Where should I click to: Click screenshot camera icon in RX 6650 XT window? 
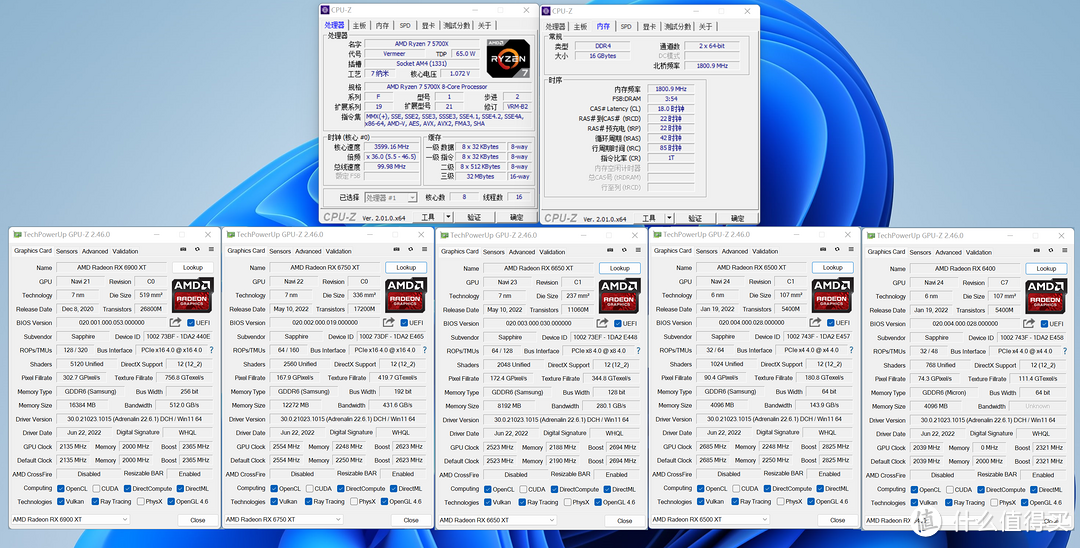[x=610, y=250]
